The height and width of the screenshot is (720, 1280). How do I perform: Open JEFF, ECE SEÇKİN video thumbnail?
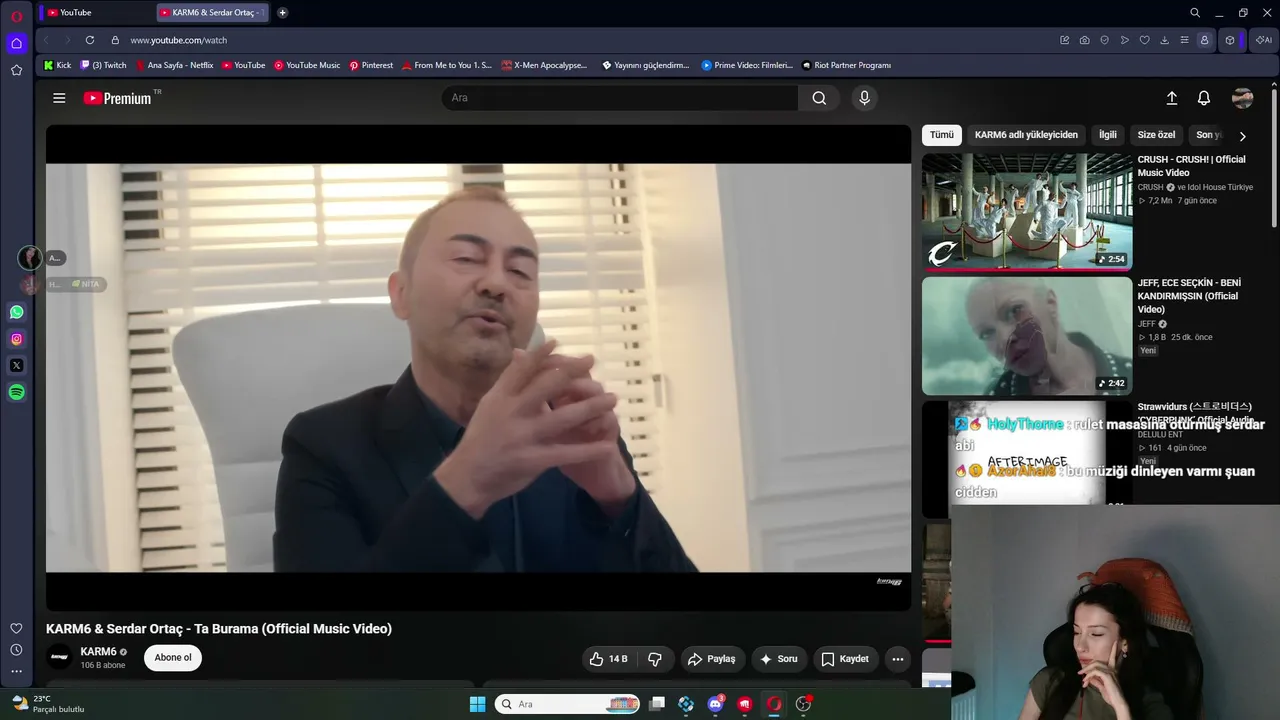click(x=1027, y=335)
